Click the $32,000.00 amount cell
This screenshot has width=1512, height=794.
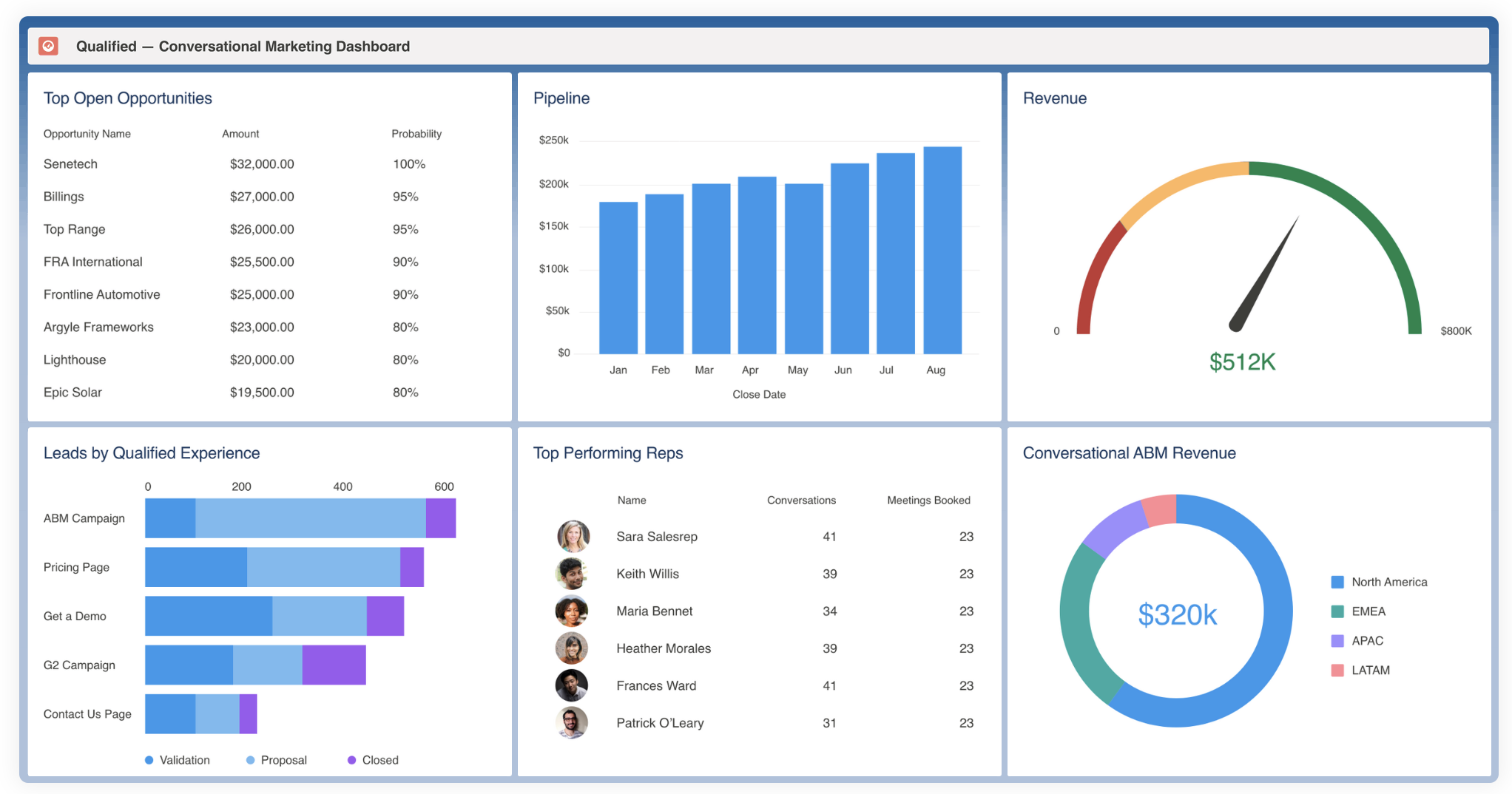[262, 164]
